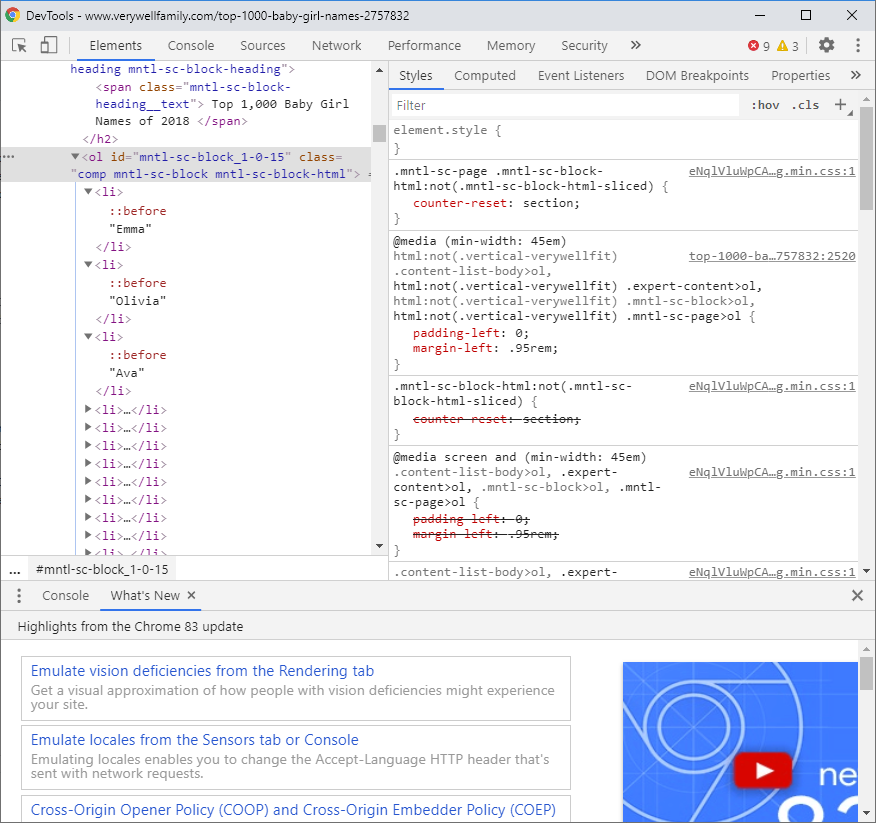
Task: Open Cross-Origin Opener Policy article link
Action: click(x=293, y=809)
